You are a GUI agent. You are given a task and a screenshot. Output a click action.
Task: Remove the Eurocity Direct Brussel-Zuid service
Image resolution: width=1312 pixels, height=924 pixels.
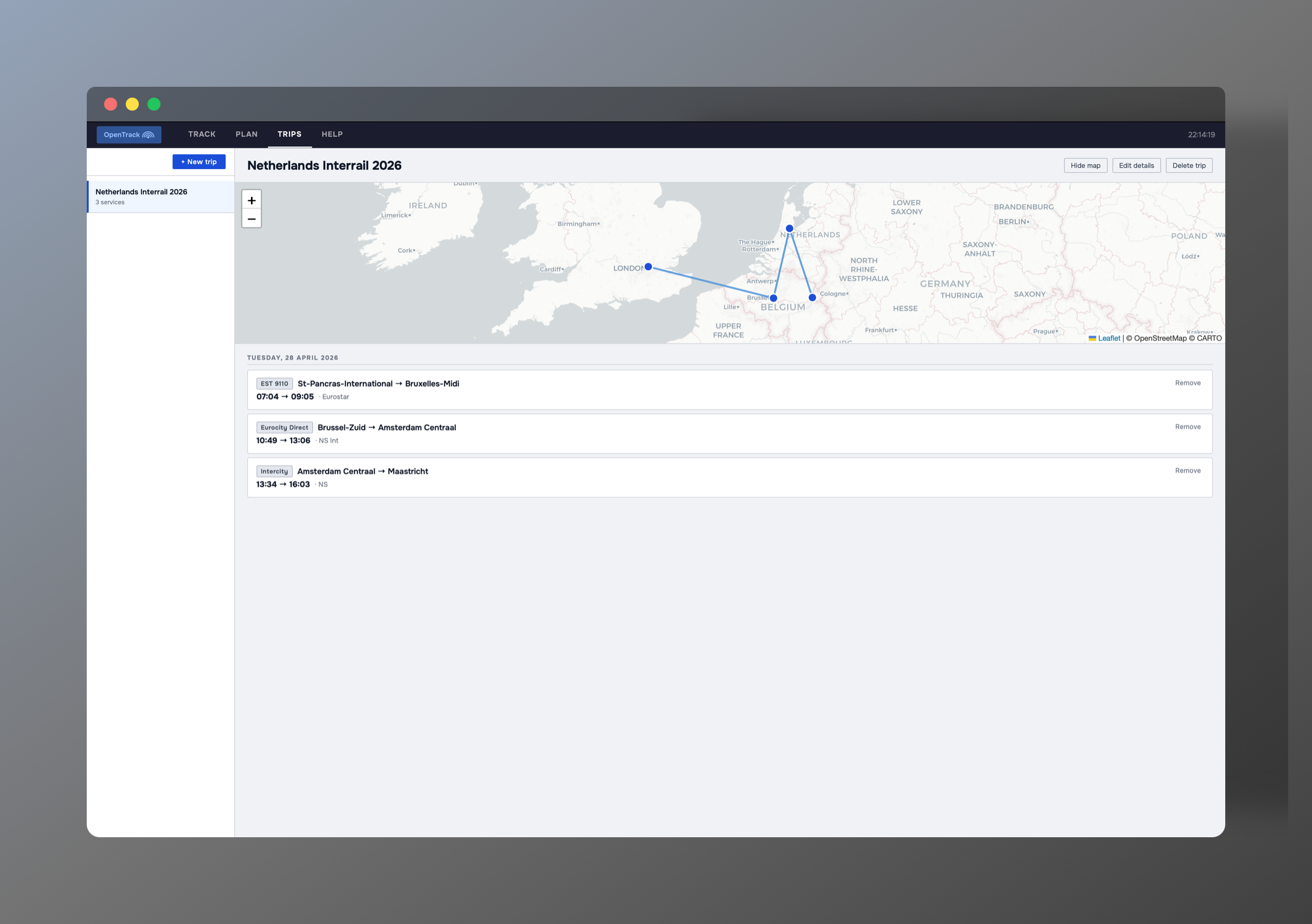1187,427
